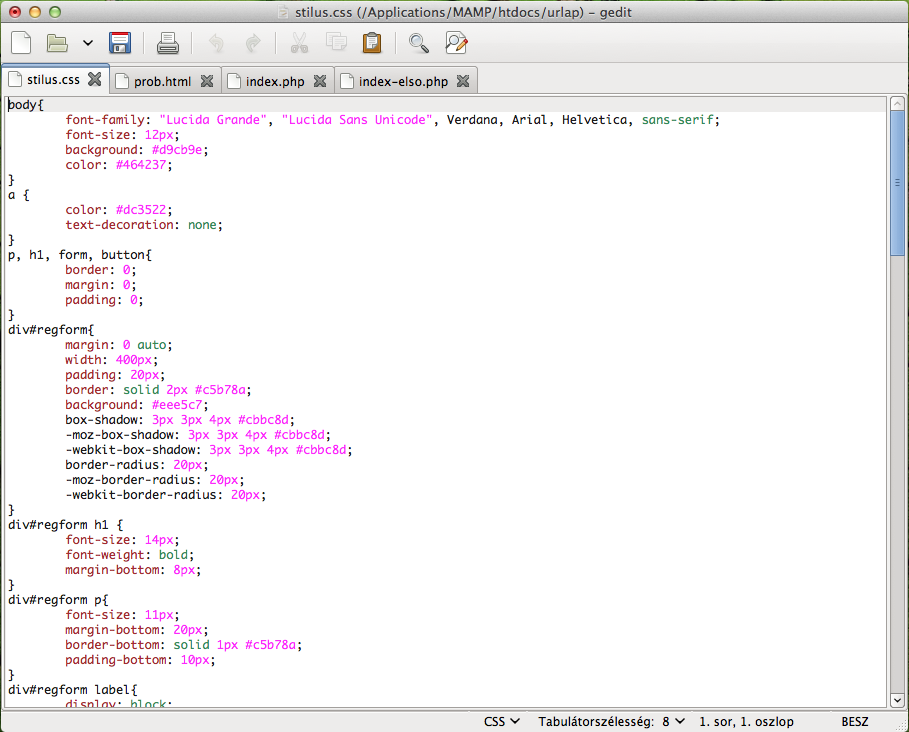Click the 'p, h1, form, button{' selector
Image resolution: width=909 pixels, height=732 pixels.
click(x=80, y=255)
